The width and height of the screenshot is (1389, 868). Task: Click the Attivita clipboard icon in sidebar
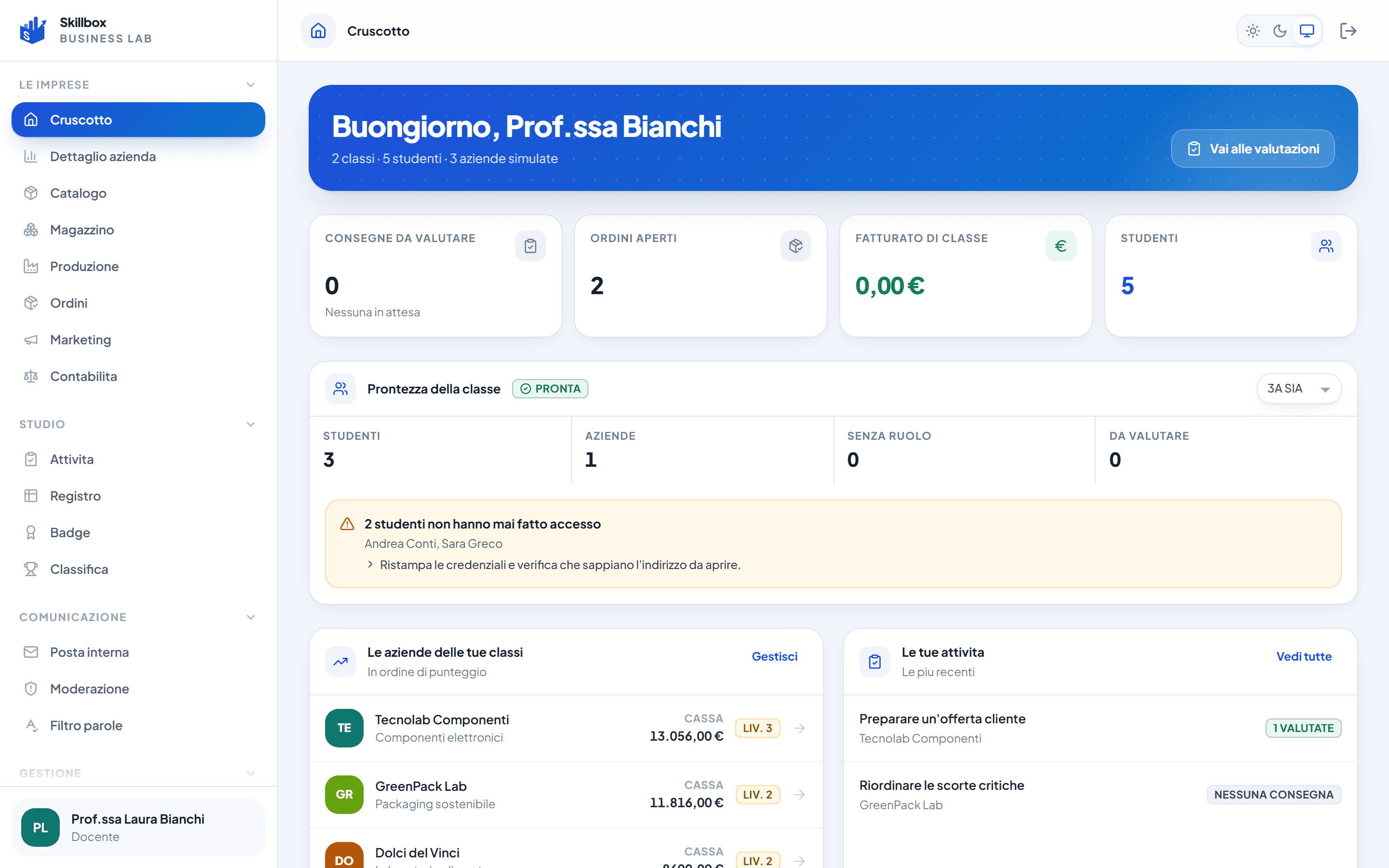[31, 459]
